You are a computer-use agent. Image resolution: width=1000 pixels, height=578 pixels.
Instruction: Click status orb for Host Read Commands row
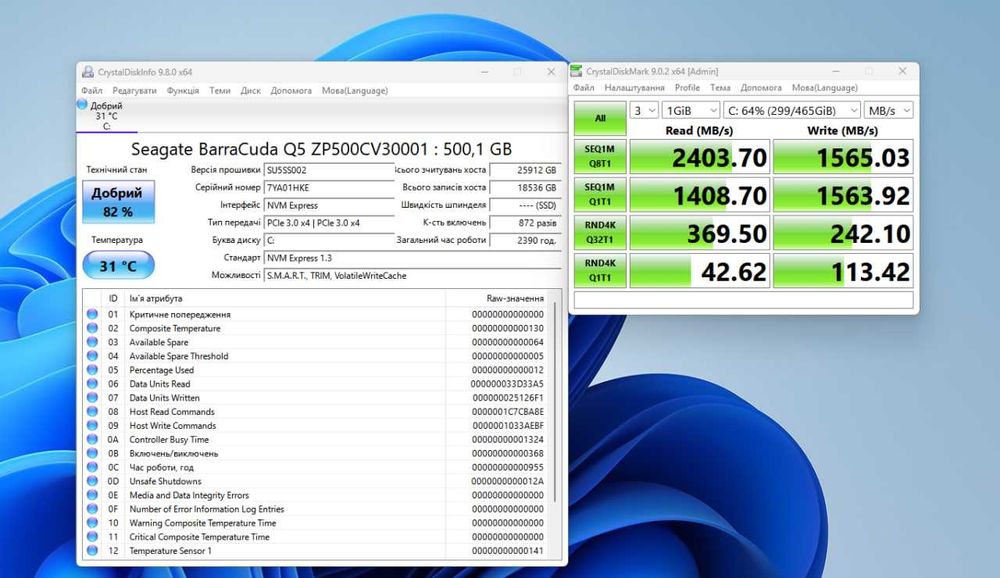[92, 411]
